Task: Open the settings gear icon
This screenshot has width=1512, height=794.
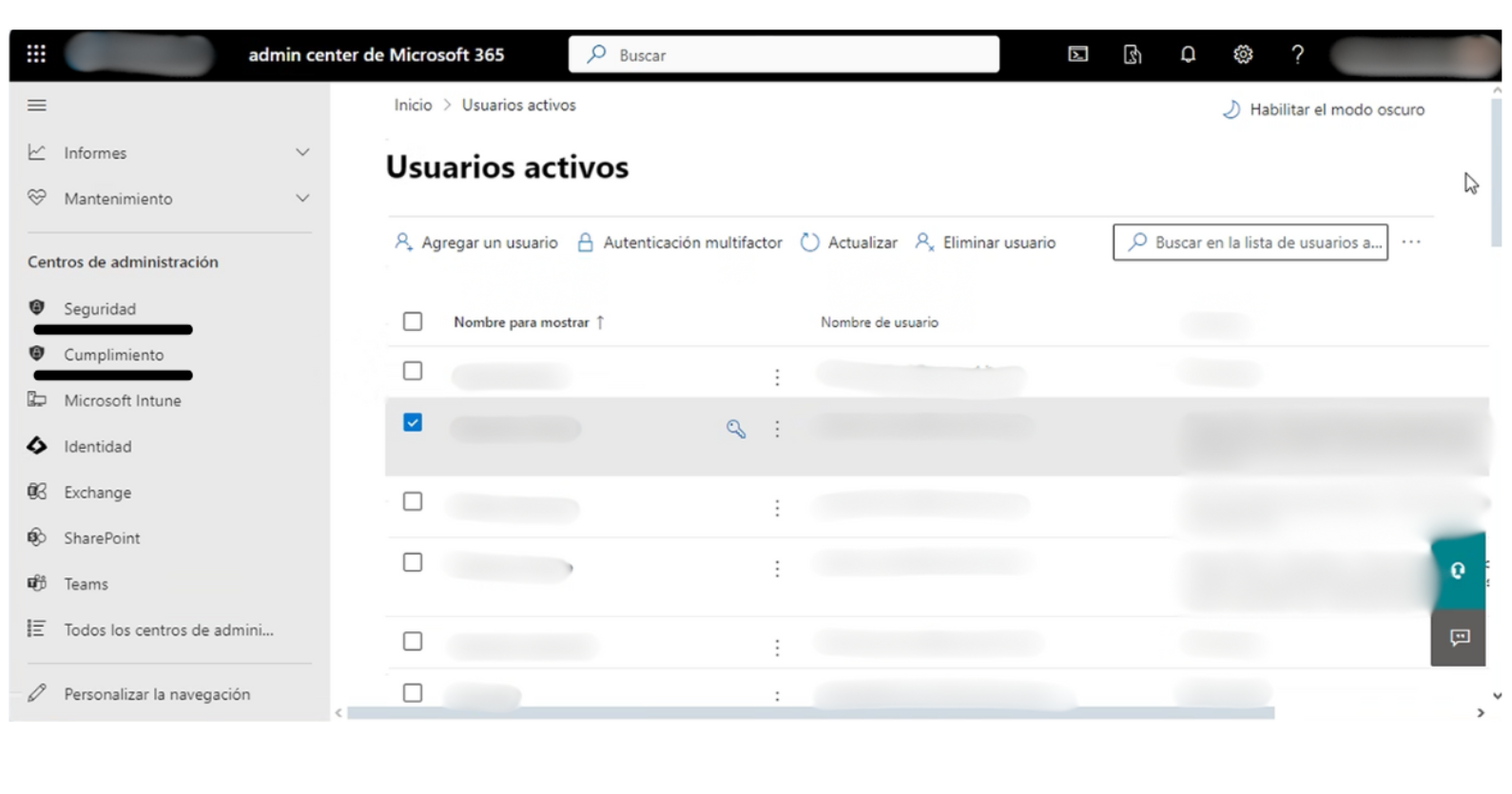Action: point(1243,54)
